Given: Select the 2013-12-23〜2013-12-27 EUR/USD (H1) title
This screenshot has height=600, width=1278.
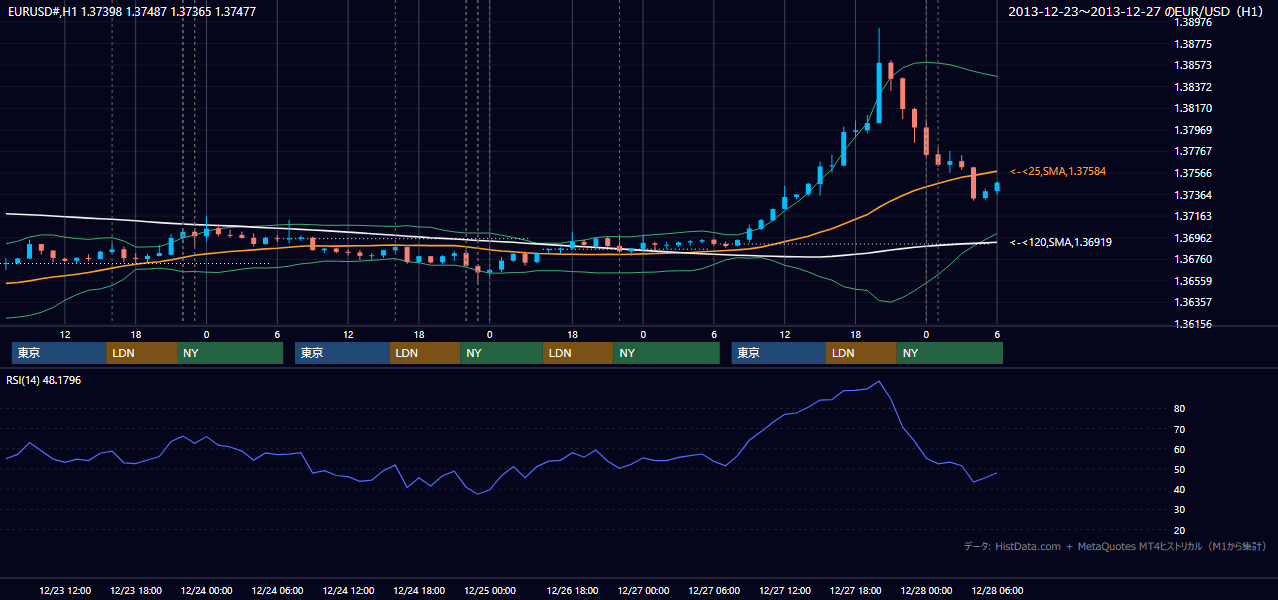Looking at the screenshot, I should (1138, 11).
